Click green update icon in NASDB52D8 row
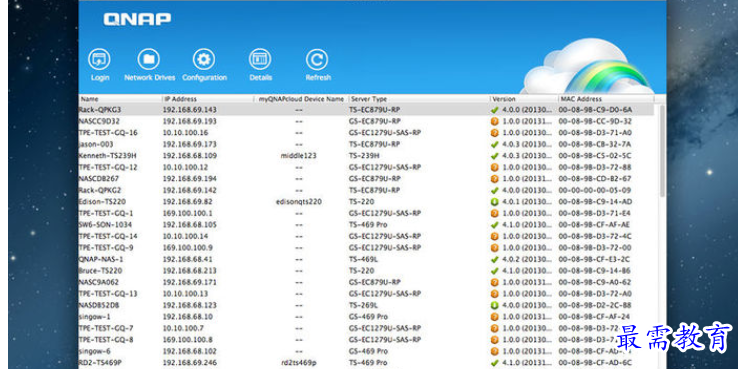This screenshot has height=369, width=738. pos(494,305)
